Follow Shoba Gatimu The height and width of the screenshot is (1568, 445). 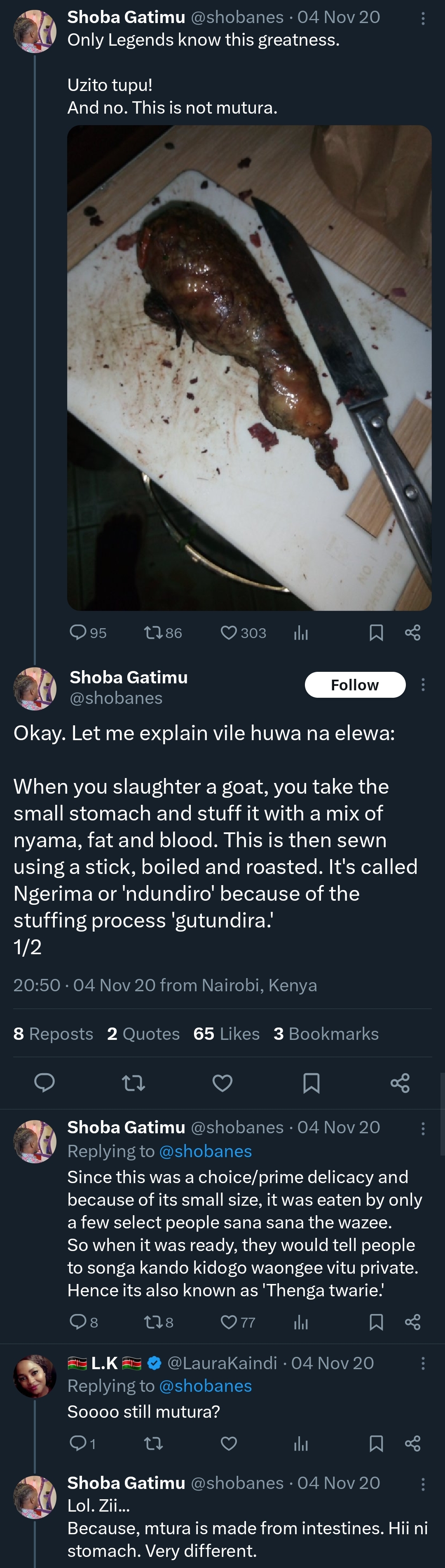[x=355, y=685]
